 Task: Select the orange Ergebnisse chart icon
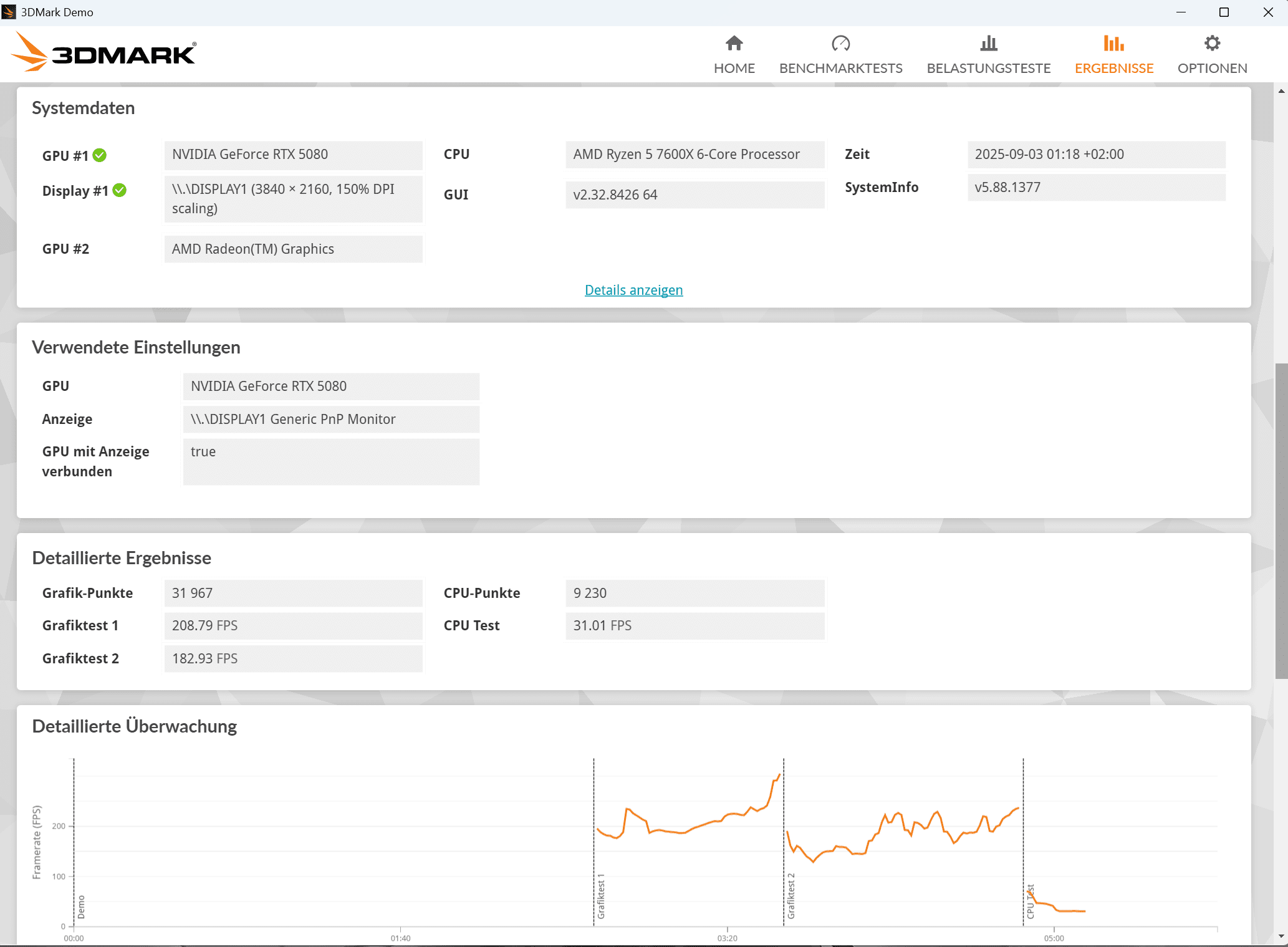tap(1113, 43)
